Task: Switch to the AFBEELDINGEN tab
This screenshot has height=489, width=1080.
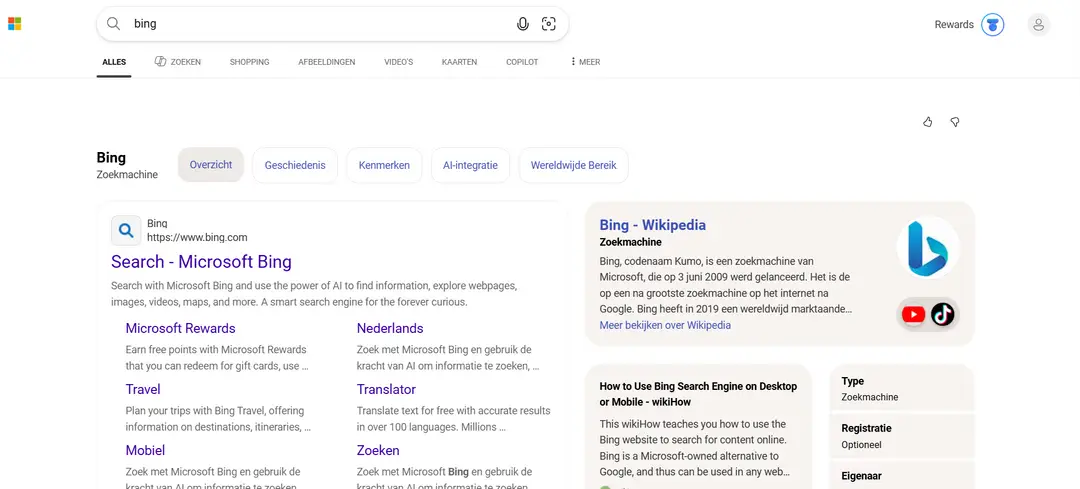Action: click(326, 62)
